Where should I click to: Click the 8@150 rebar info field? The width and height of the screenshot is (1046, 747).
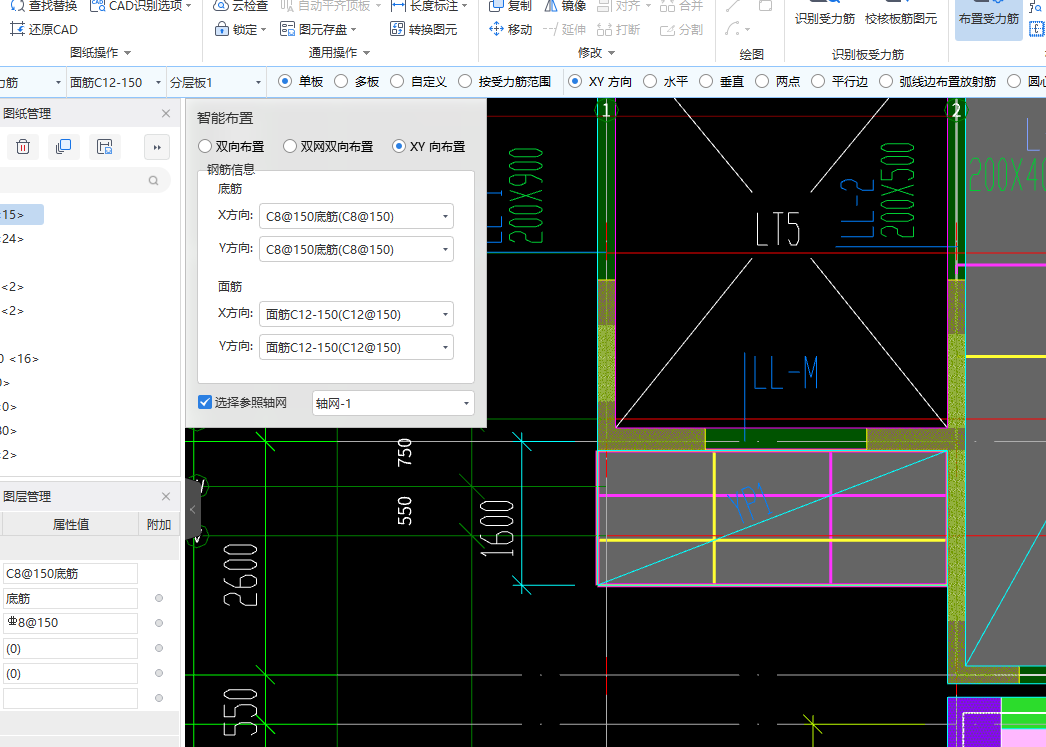(x=70, y=623)
